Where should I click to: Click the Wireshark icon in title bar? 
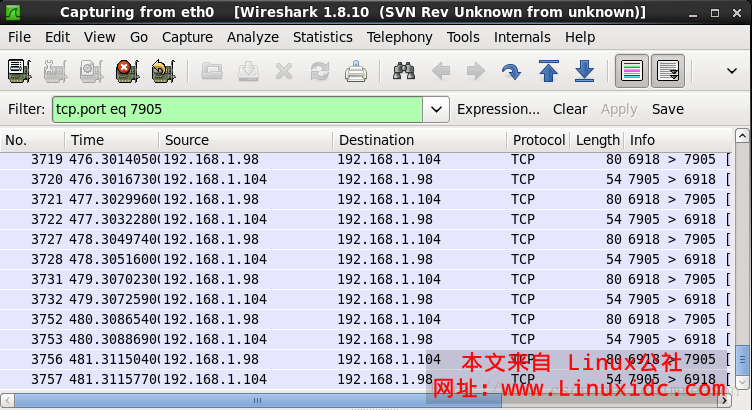pyautogui.click(x=12, y=12)
